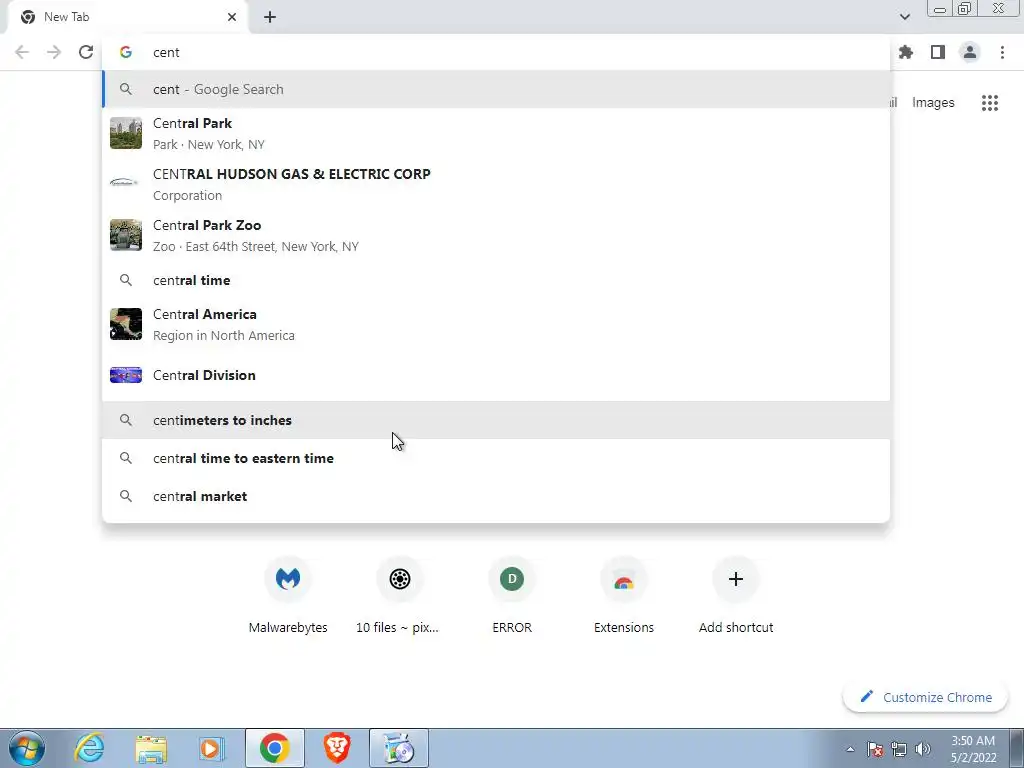Click the installer disc icon in taskbar

point(399,748)
